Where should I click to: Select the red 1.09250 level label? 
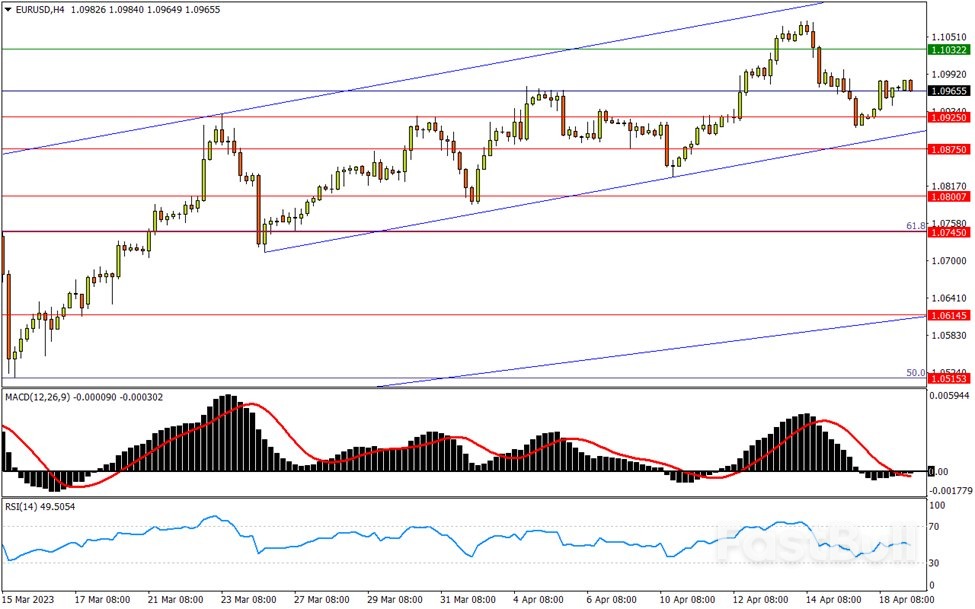(946, 117)
